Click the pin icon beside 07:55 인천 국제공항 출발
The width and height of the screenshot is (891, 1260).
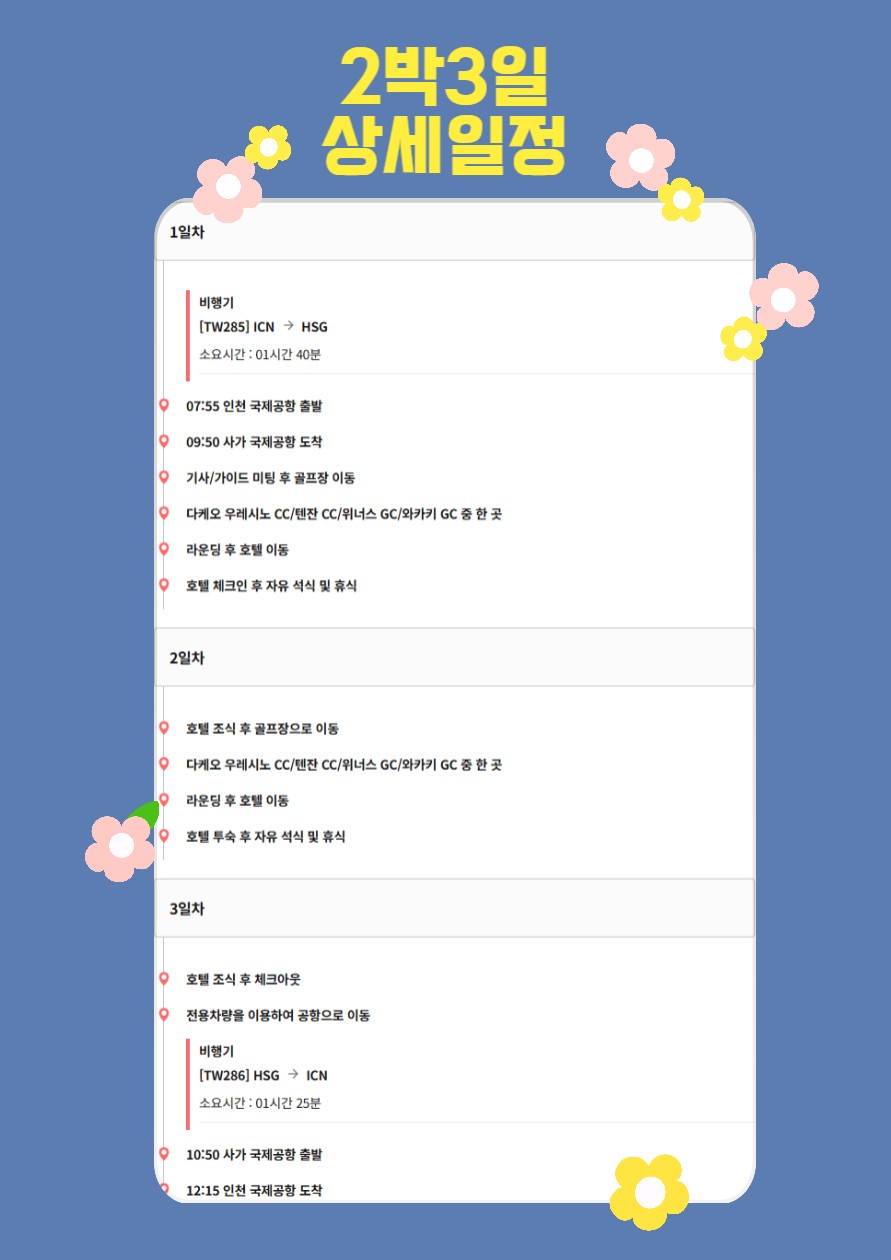coord(164,406)
